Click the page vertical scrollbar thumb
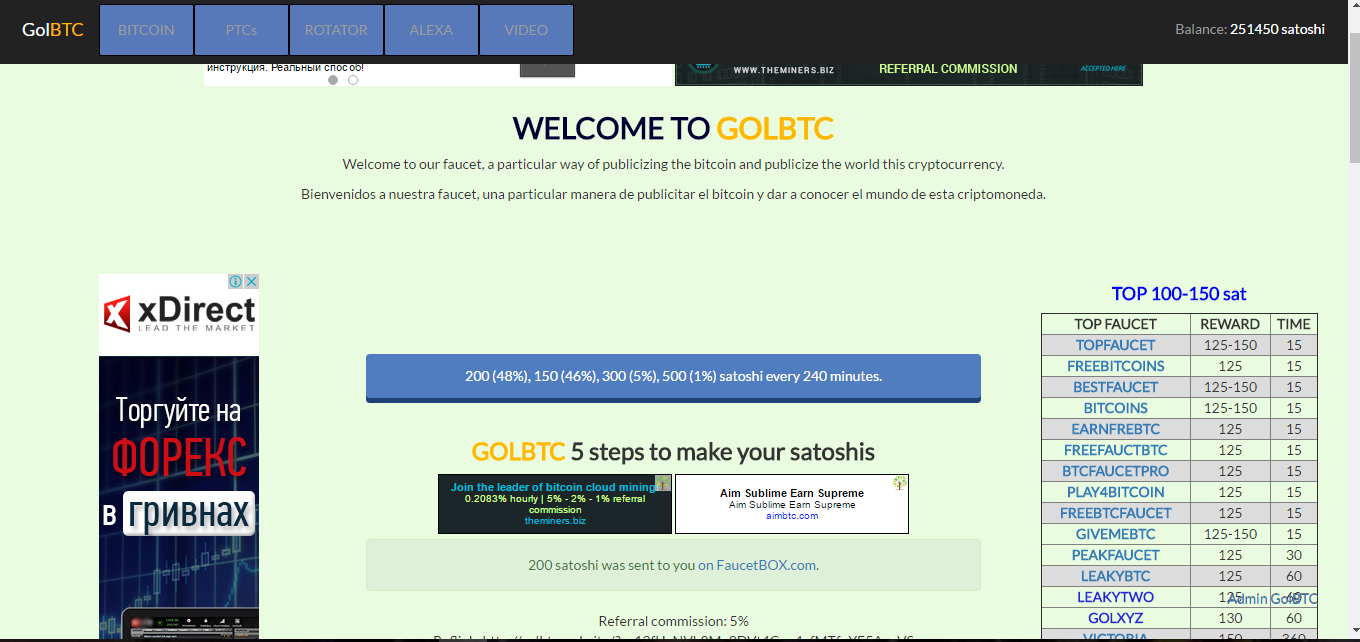 pyautogui.click(x=1353, y=96)
